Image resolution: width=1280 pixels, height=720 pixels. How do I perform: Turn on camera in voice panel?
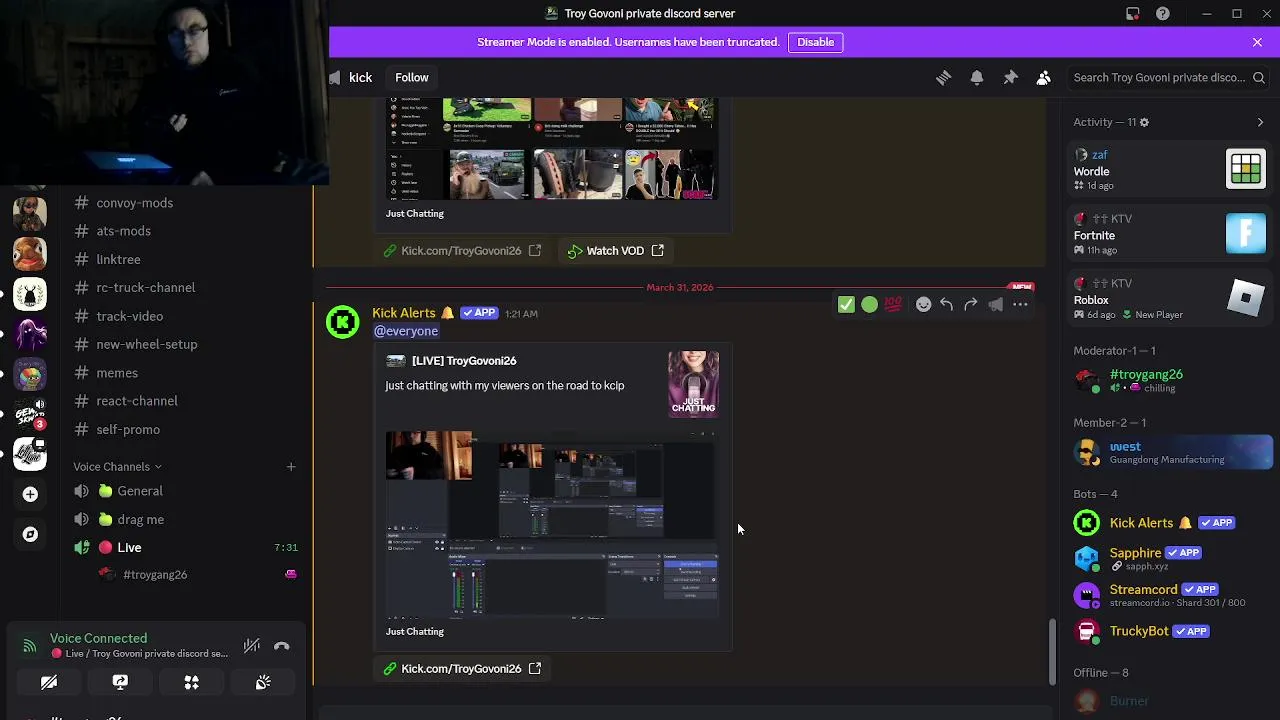[49, 682]
